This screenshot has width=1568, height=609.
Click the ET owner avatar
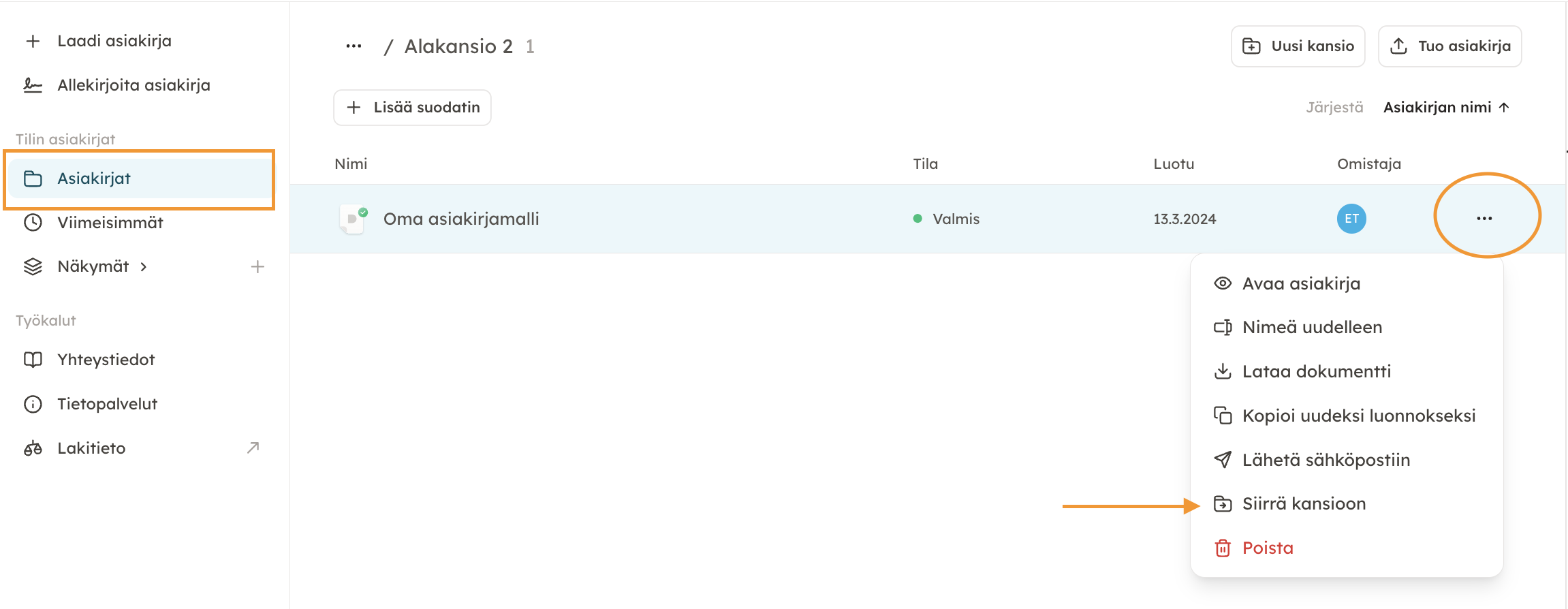(1351, 219)
